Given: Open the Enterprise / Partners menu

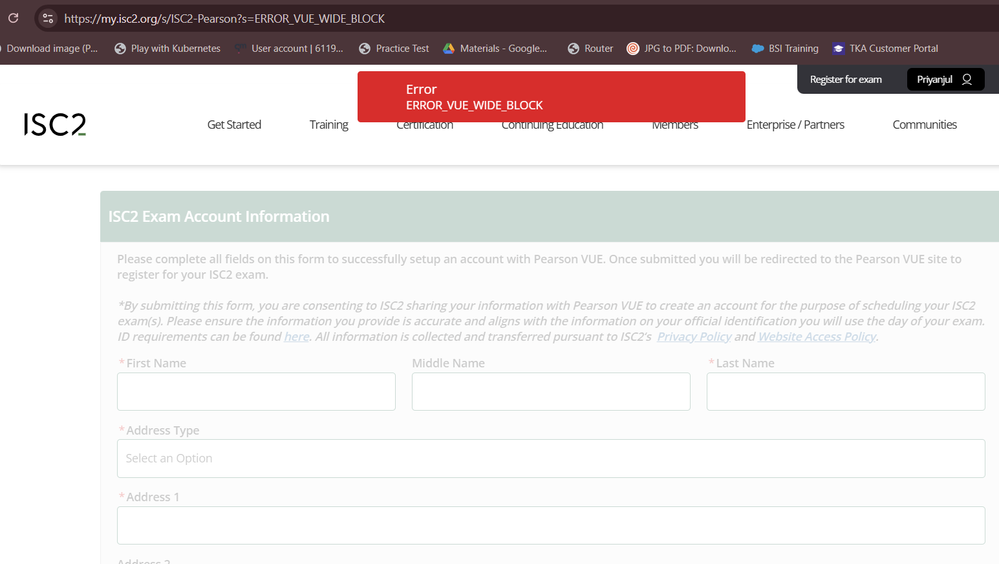Looking at the screenshot, I should (x=795, y=125).
